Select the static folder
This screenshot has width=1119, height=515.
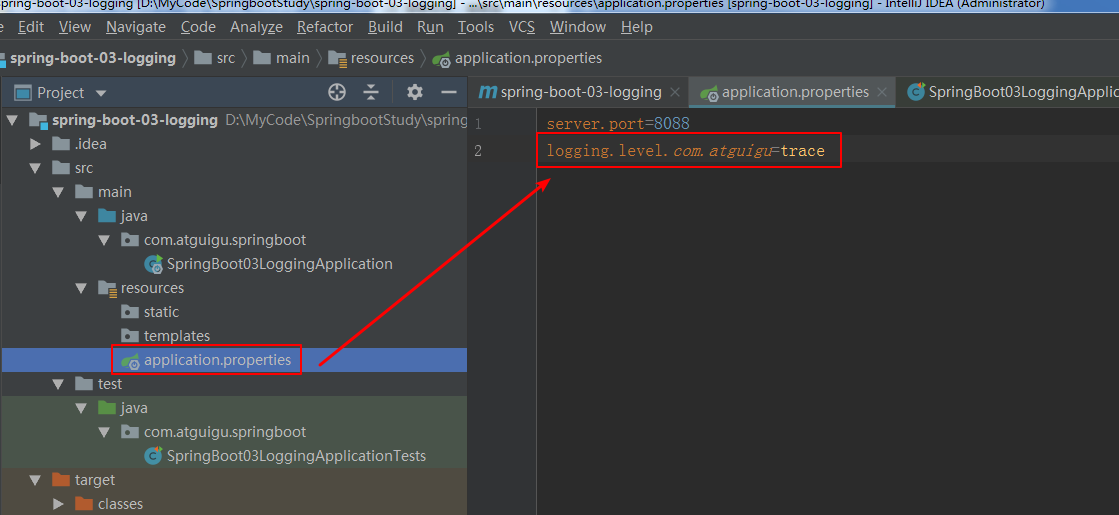(x=150, y=312)
